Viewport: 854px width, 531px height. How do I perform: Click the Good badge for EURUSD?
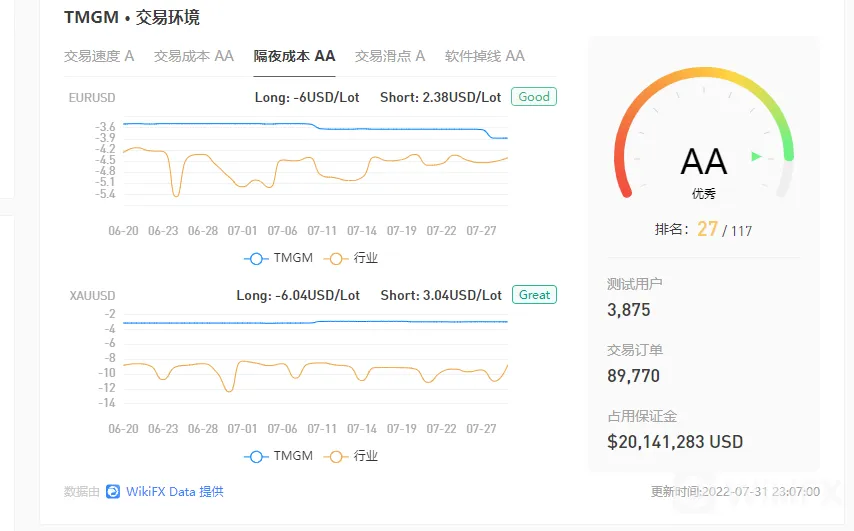(534, 97)
